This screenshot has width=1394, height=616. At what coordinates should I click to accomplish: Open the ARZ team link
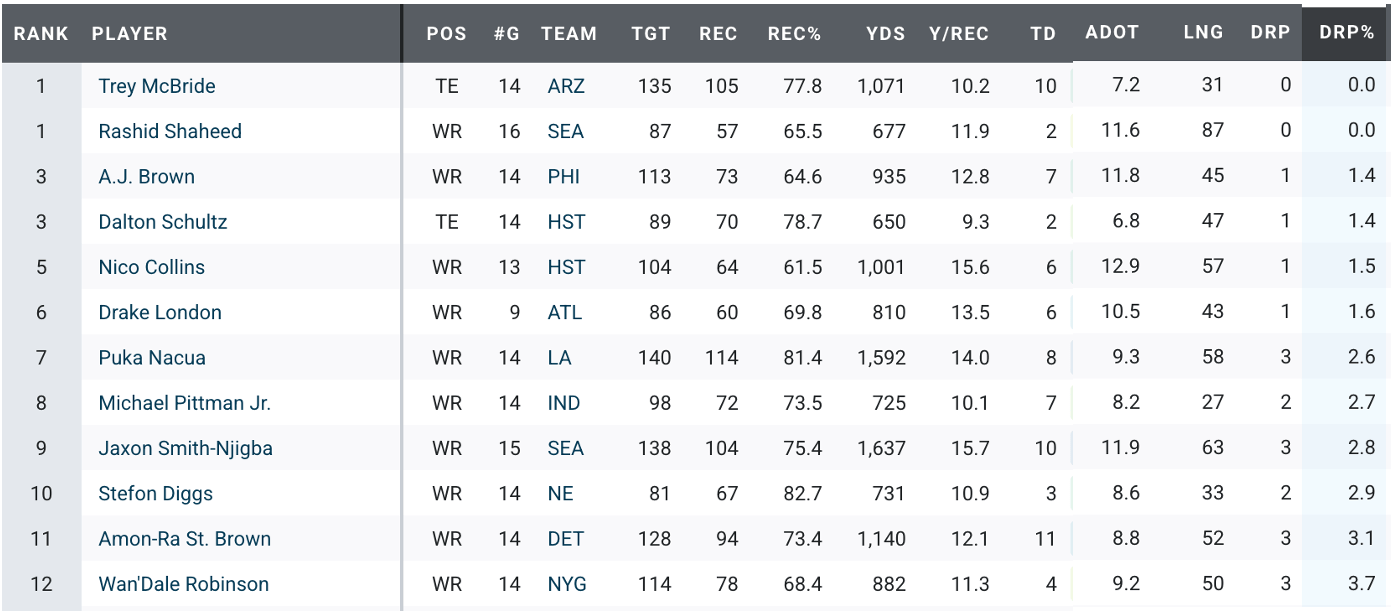point(566,86)
